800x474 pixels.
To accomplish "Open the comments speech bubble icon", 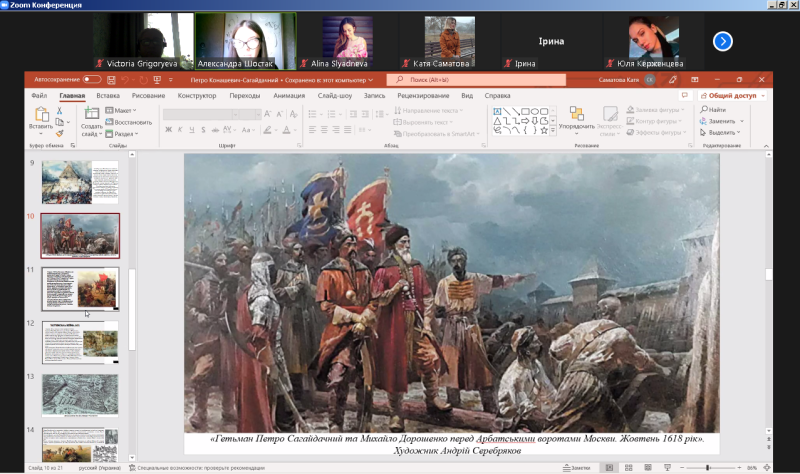I will [685, 95].
